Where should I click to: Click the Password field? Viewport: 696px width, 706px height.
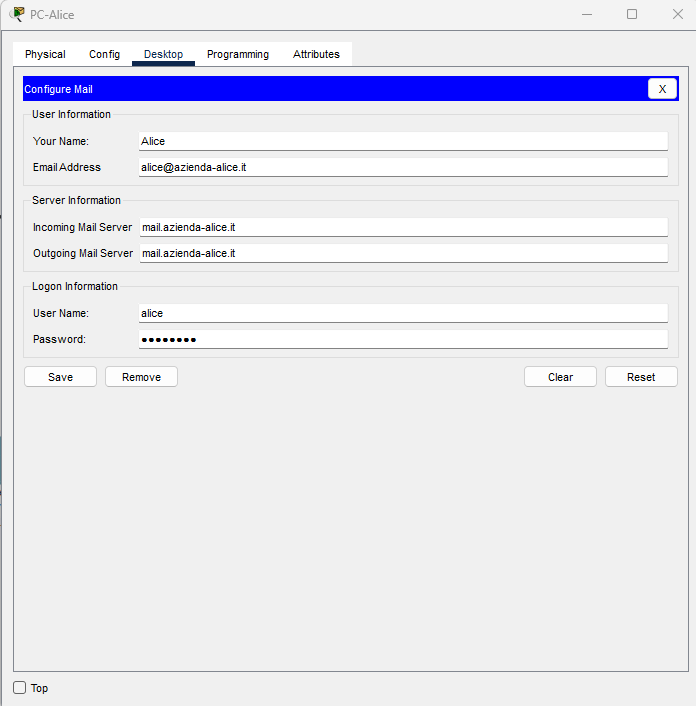tap(403, 339)
